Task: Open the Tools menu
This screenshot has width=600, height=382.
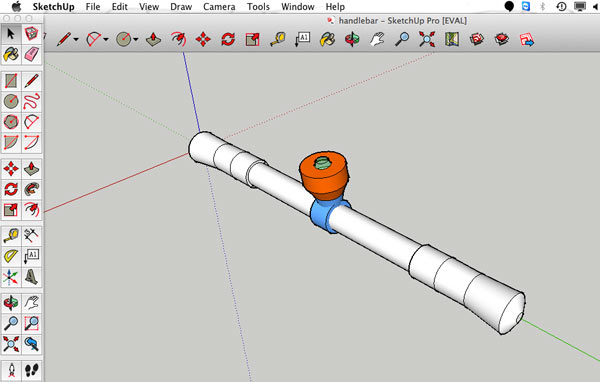Action: pos(258,7)
